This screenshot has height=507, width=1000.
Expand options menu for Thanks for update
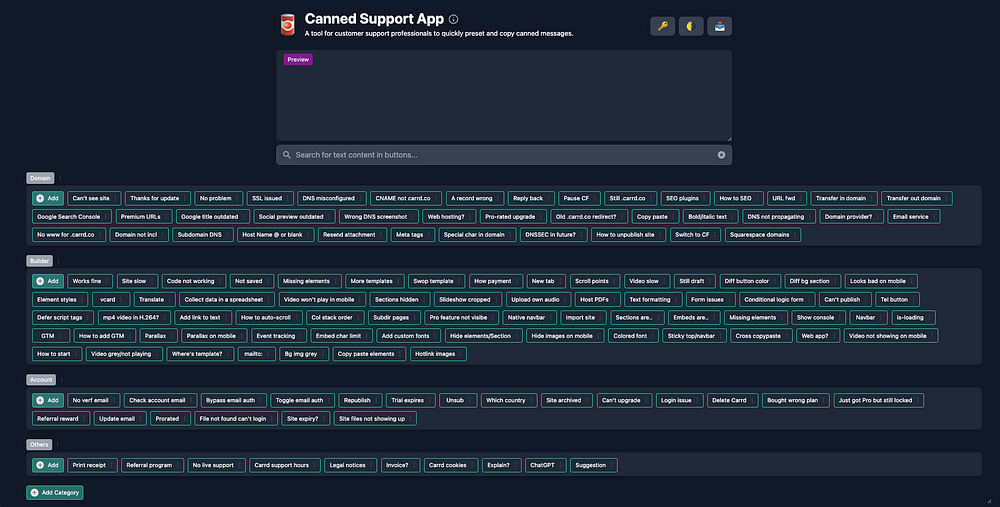point(186,198)
